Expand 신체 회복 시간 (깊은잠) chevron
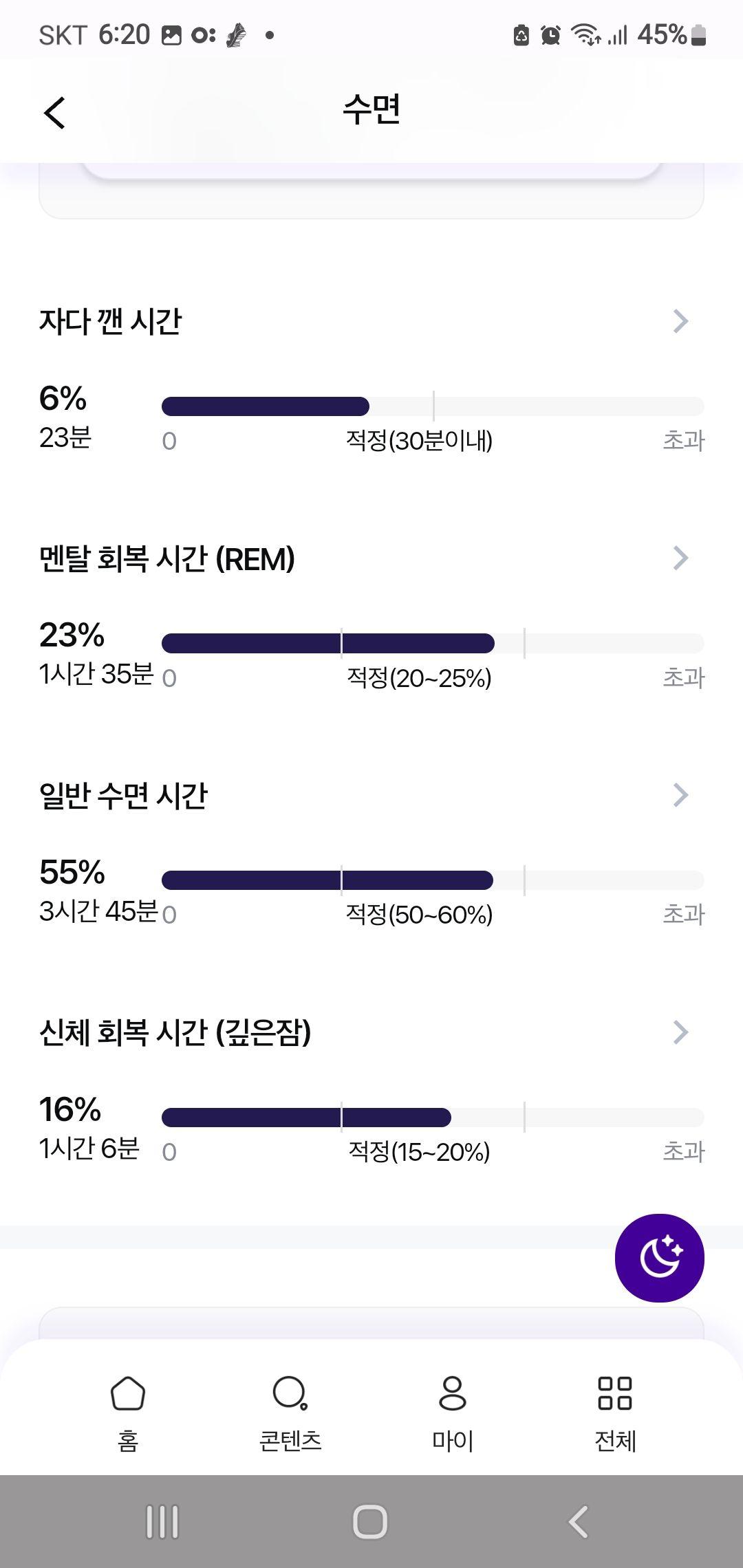 pos(680,1032)
